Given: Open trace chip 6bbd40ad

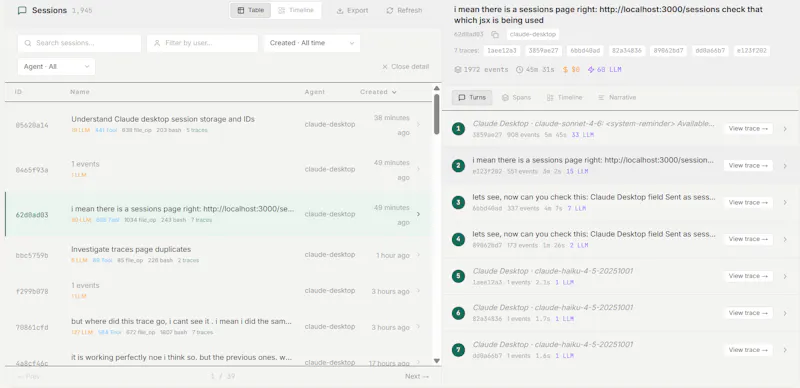Looking at the screenshot, I should click(585, 51).
